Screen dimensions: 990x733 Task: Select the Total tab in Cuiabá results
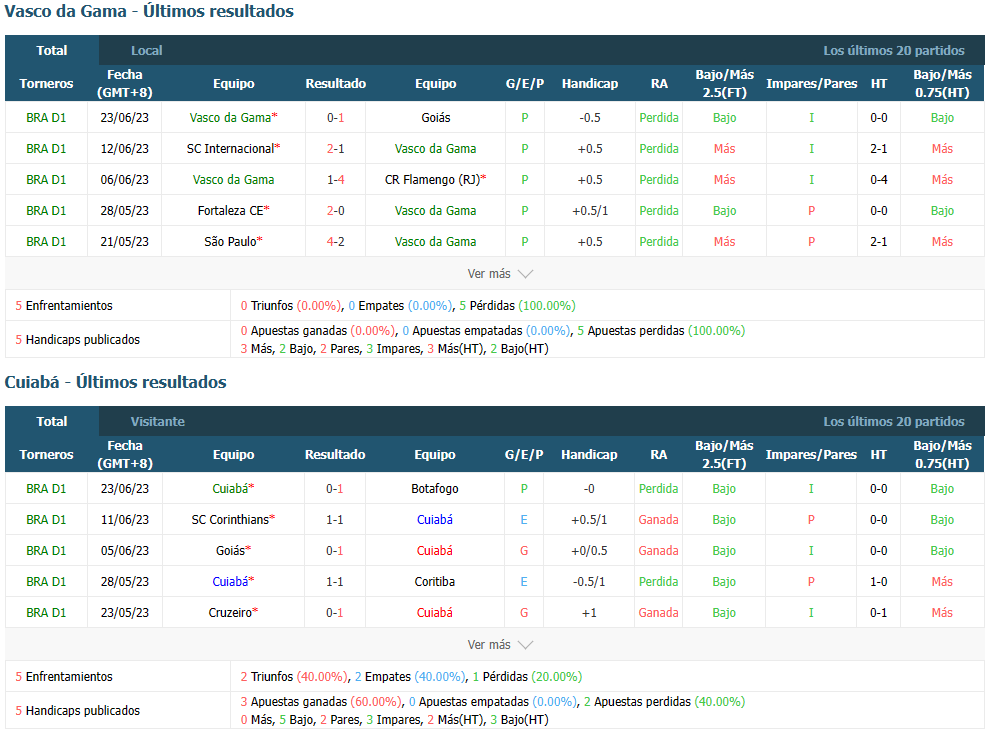[52, 421]
